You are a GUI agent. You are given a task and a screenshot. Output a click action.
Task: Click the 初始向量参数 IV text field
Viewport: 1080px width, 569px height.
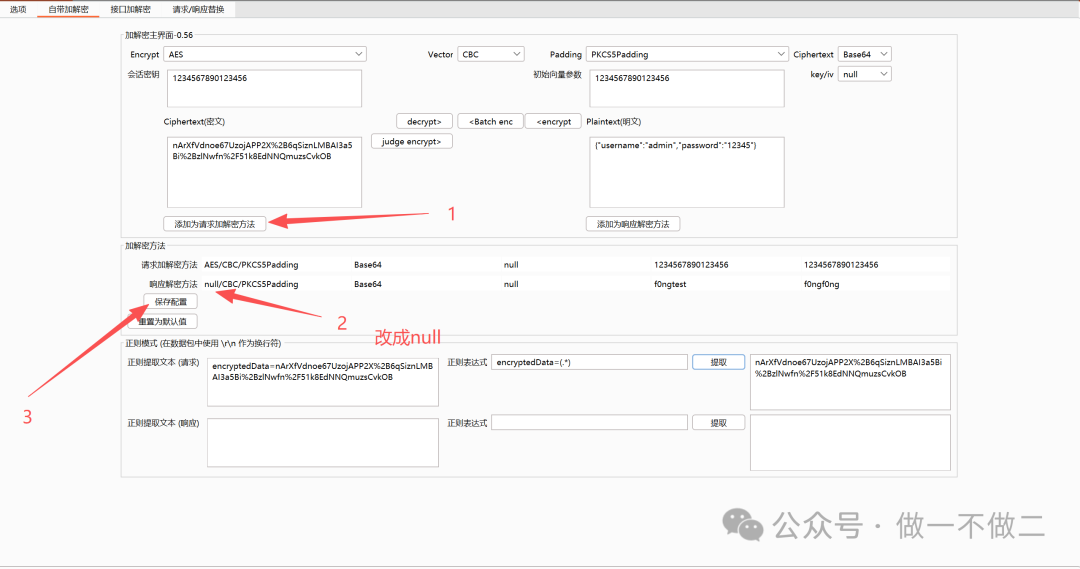point(686,88)
